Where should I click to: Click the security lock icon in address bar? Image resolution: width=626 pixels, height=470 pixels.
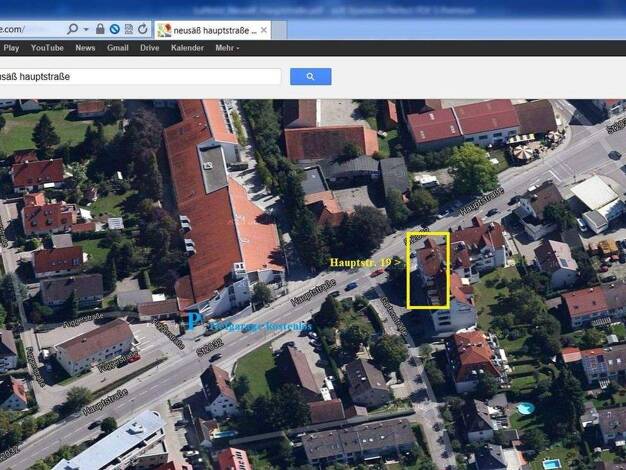100,29
